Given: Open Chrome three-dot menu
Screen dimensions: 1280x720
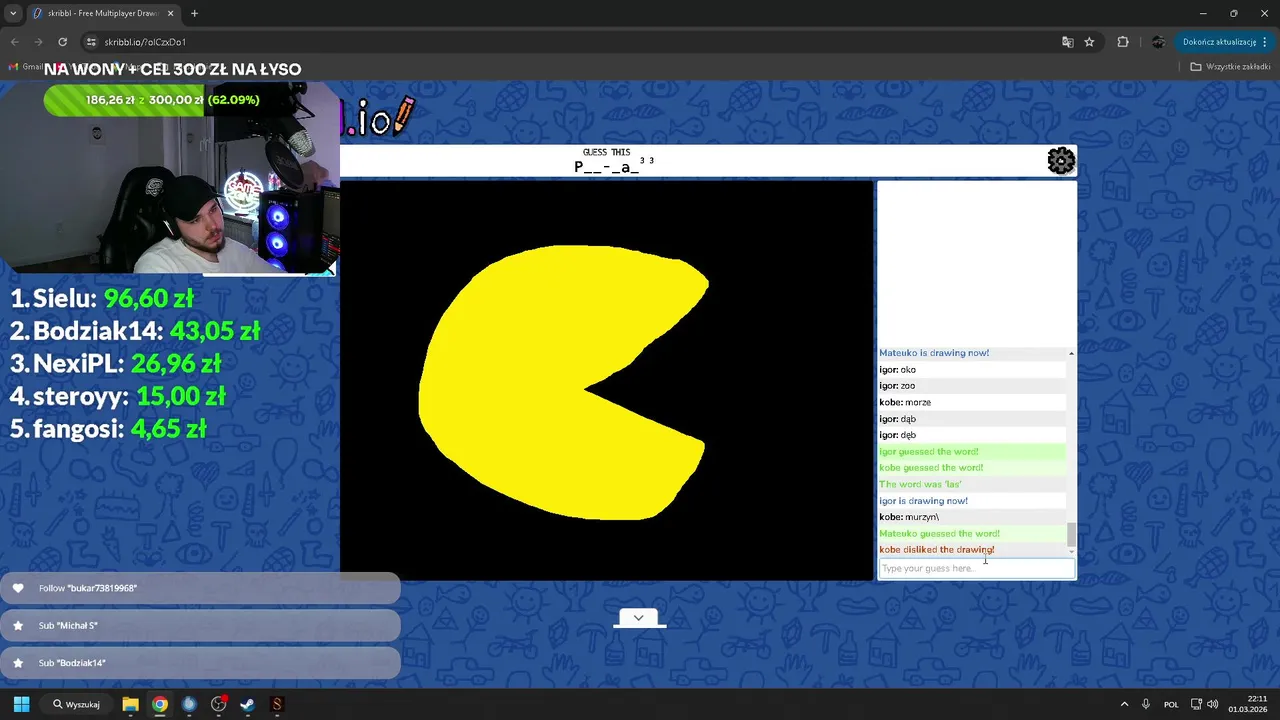Looking at the screenshot, I should pos(1266,42).
